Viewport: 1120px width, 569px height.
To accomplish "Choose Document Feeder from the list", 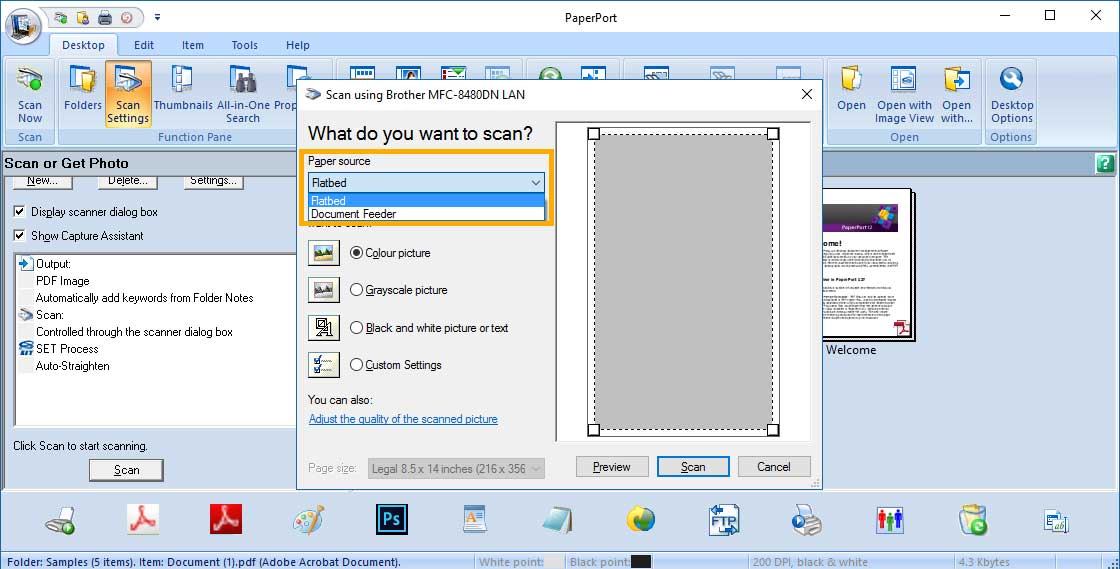I will pyautogui.click(x=426, y=213).
